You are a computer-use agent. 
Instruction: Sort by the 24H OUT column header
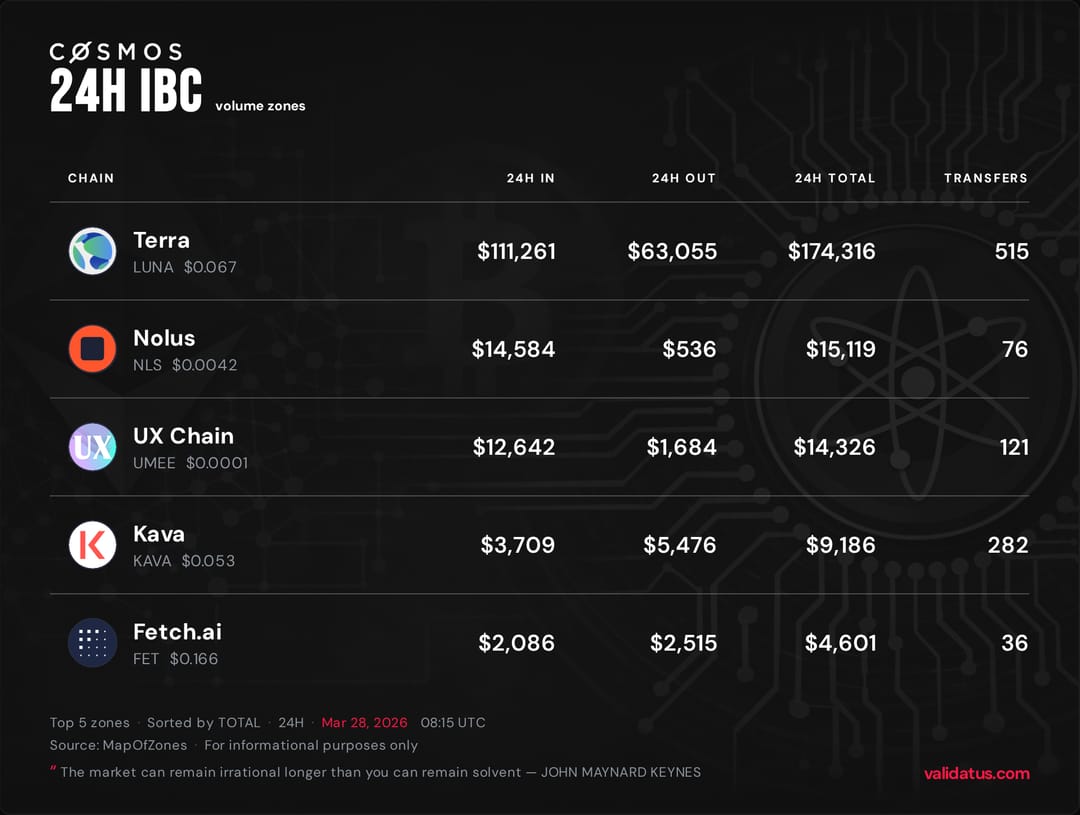684,178
